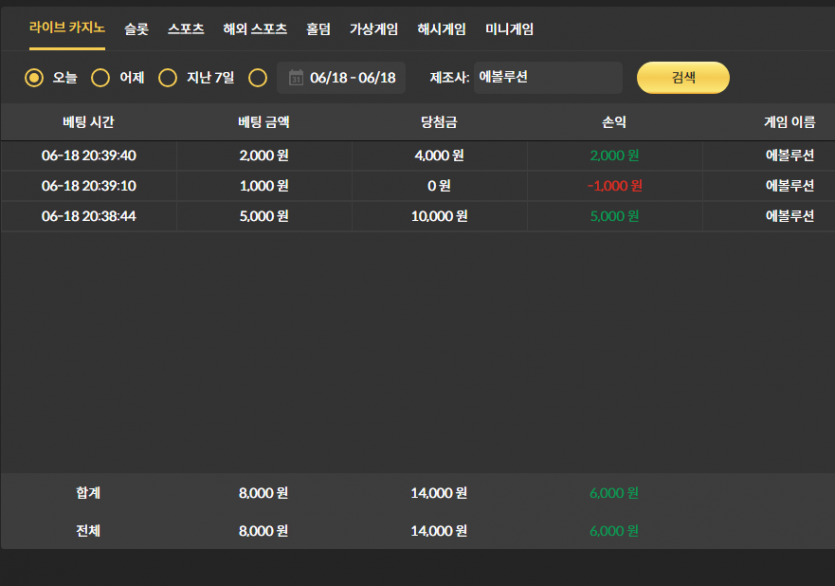The height and width of the screenshot is (586, 835).
Task: Click 6,000 원 in the 전체 row
Action: click(614, 531)
